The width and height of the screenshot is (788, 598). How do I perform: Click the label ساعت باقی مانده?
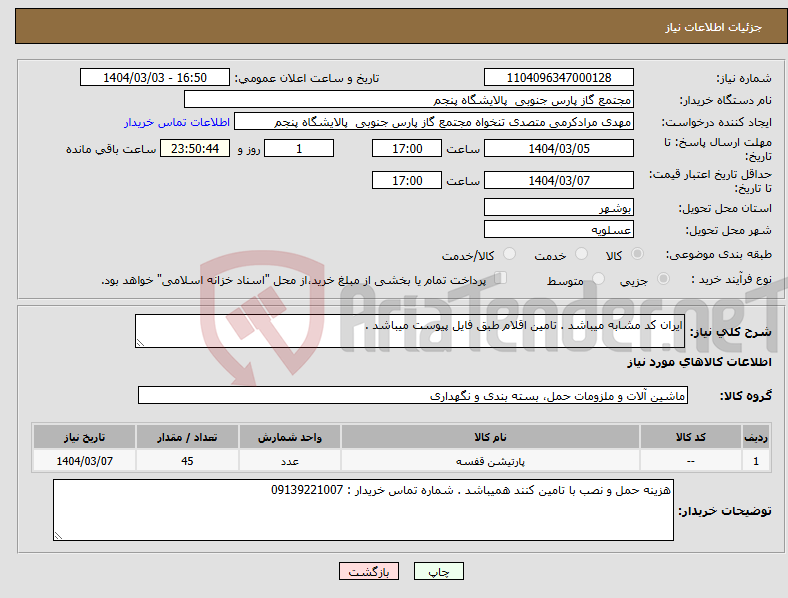(111, 149)
